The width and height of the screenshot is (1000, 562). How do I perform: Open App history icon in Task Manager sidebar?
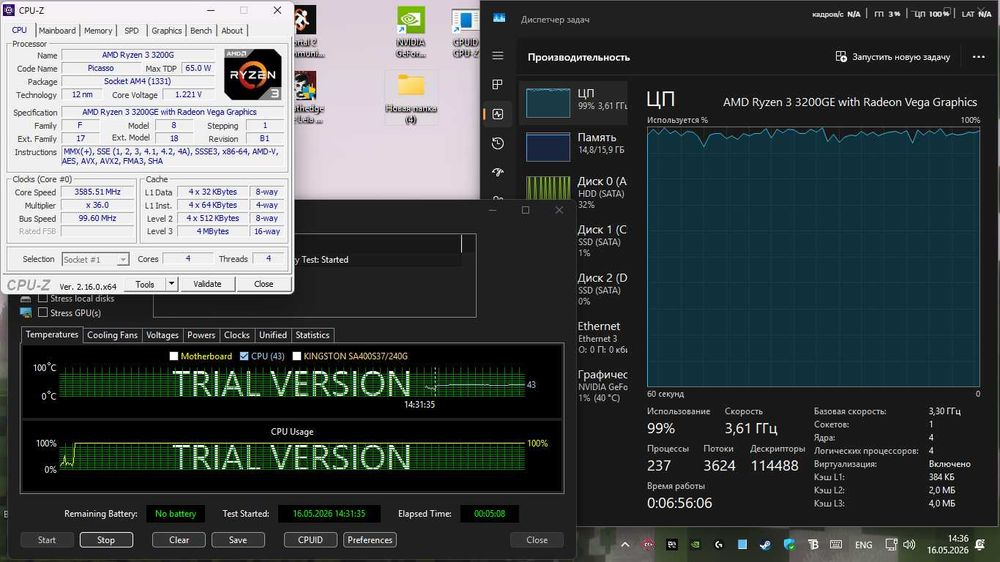pyautogui.click(x=498, y=144)
